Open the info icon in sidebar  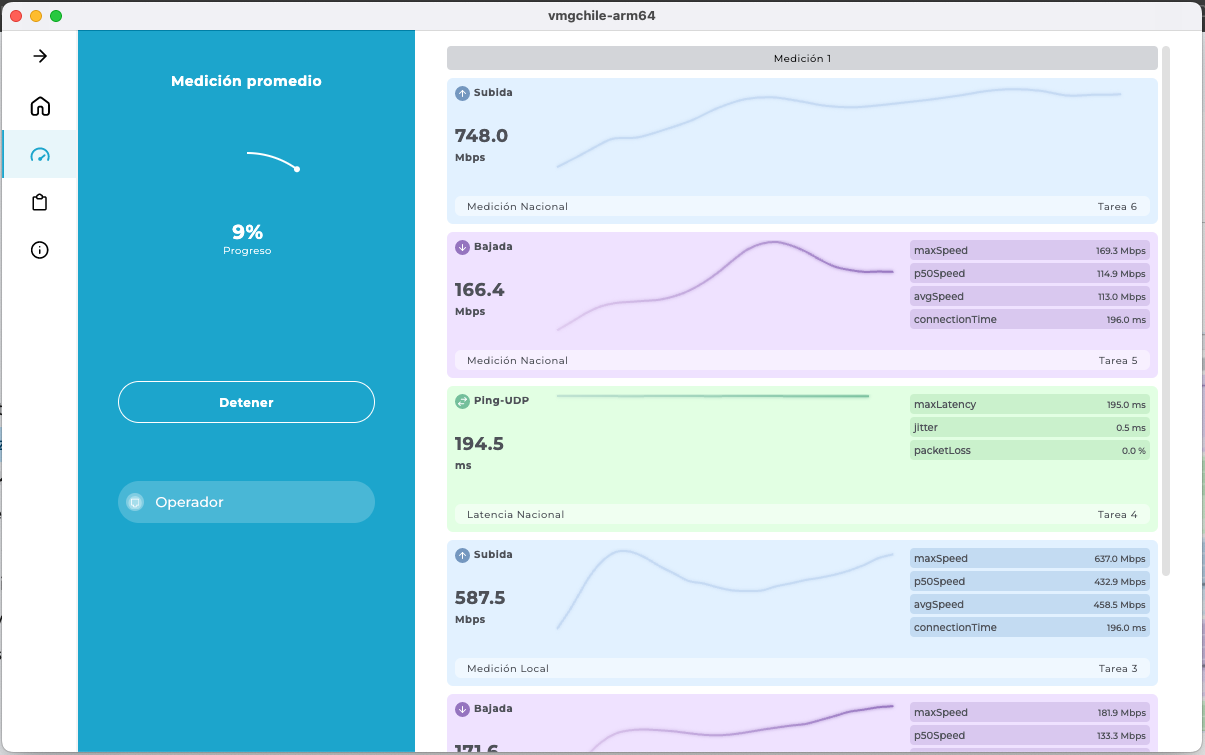coord(40,250)
